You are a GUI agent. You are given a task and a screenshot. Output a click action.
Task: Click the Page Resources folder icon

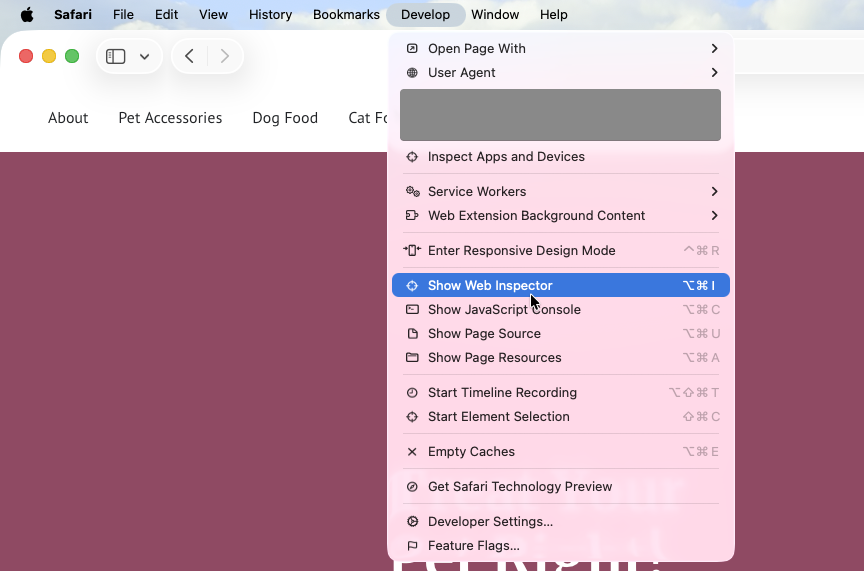(x=412, y=357)
